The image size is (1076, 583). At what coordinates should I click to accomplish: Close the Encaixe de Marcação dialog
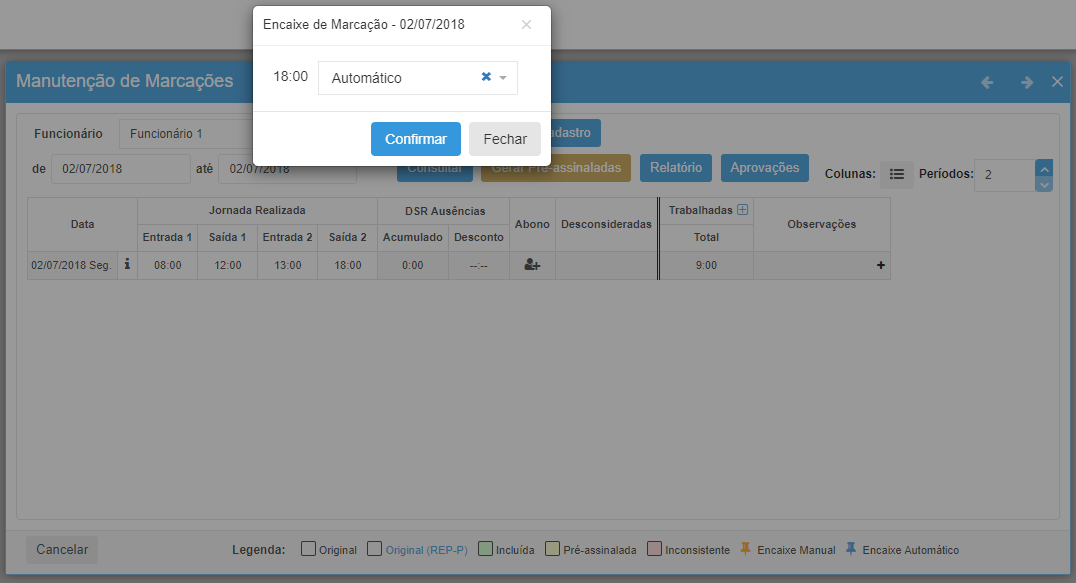pos(526,24)
